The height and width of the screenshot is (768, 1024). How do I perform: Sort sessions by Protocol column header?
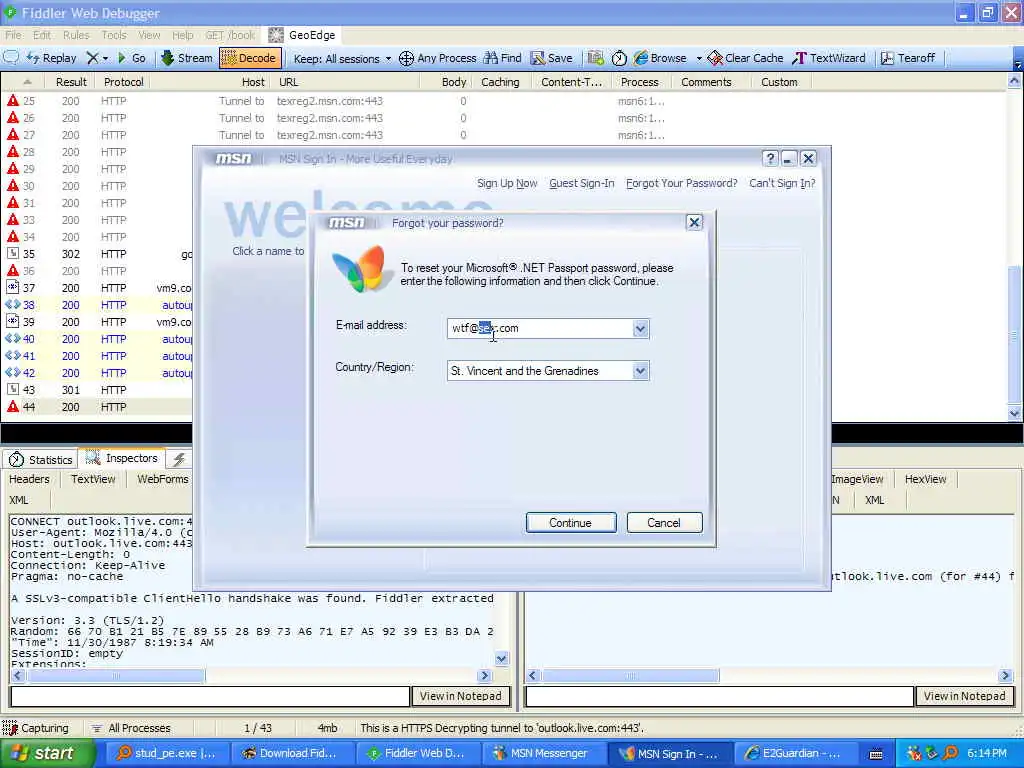tap(123, 82)
